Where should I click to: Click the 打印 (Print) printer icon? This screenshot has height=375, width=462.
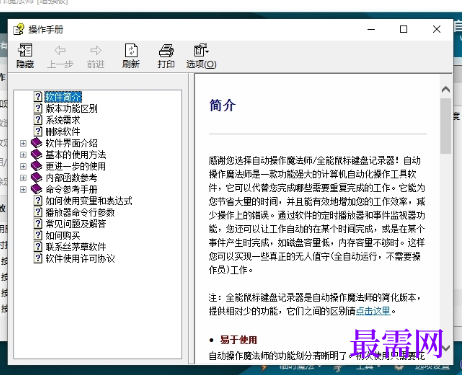pyautogui.click(x=166, y=50)
